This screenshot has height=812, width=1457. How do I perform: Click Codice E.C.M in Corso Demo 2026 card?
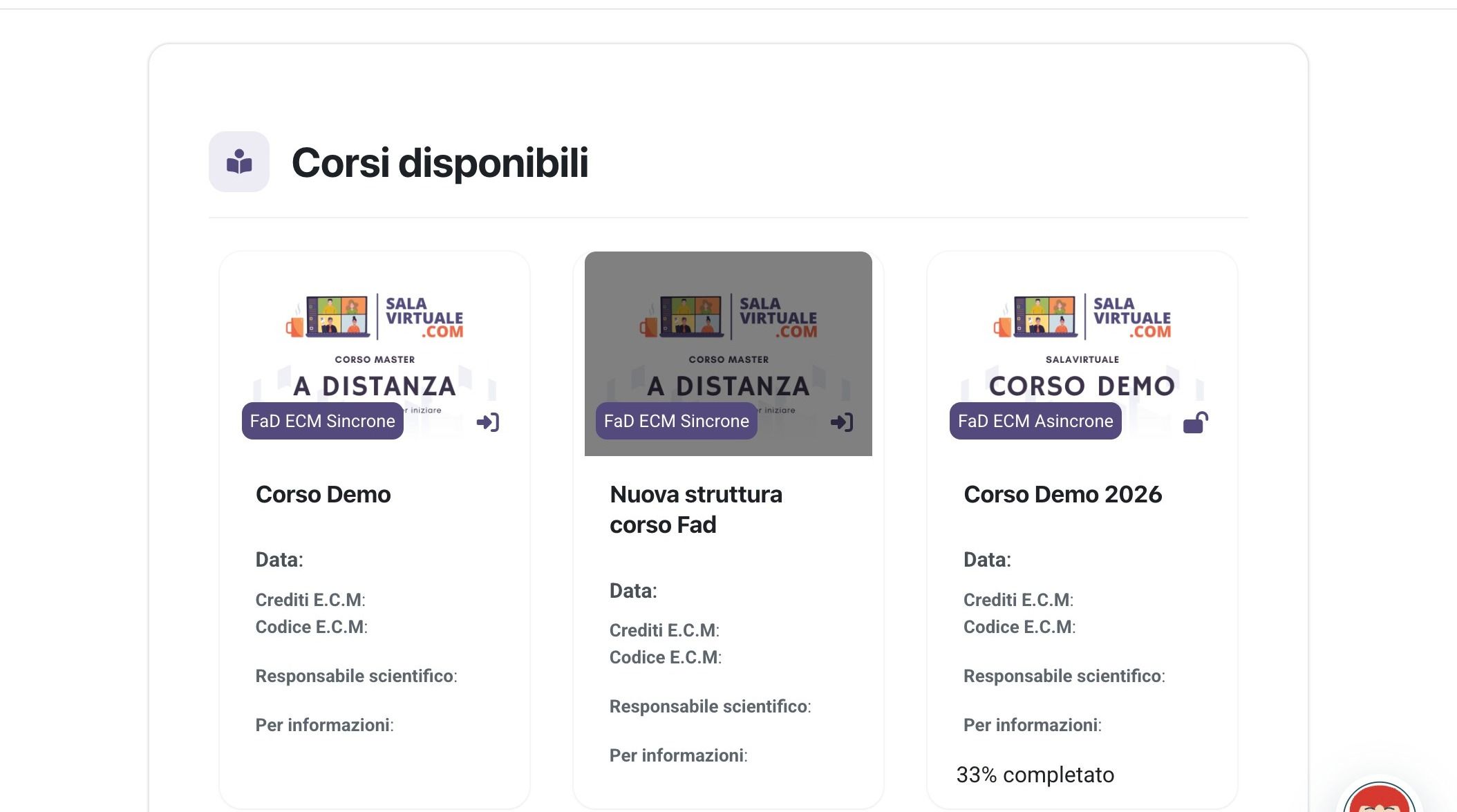[1019, 627]
